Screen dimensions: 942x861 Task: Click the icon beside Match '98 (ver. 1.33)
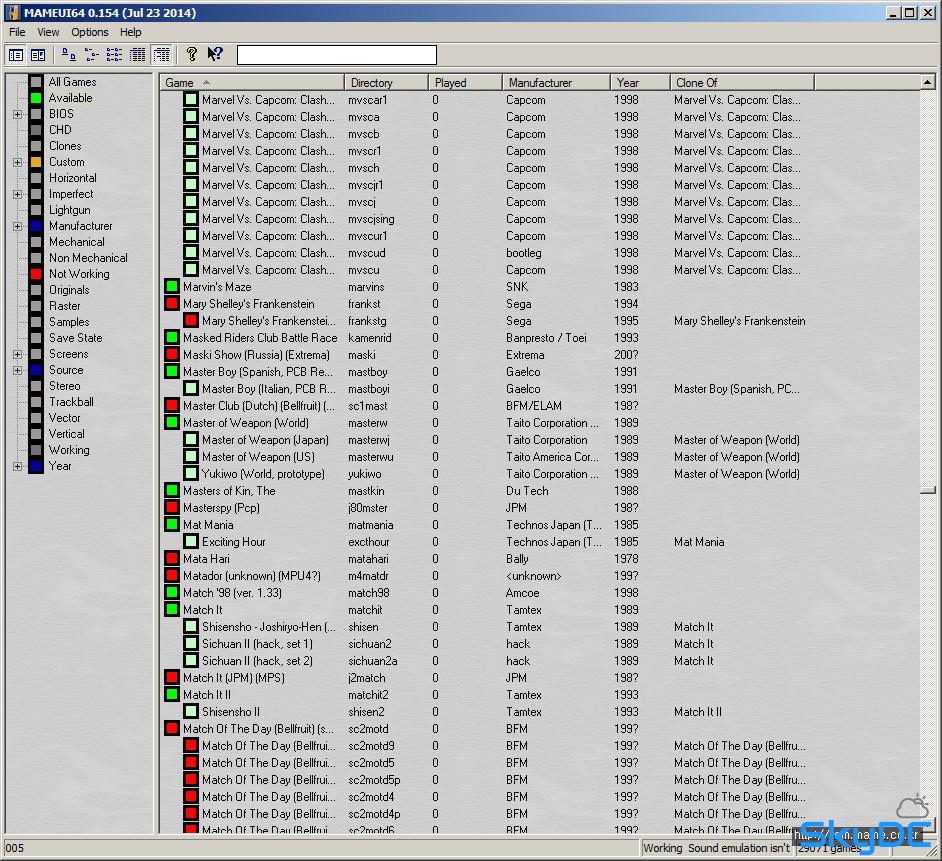tap(172, 592)
